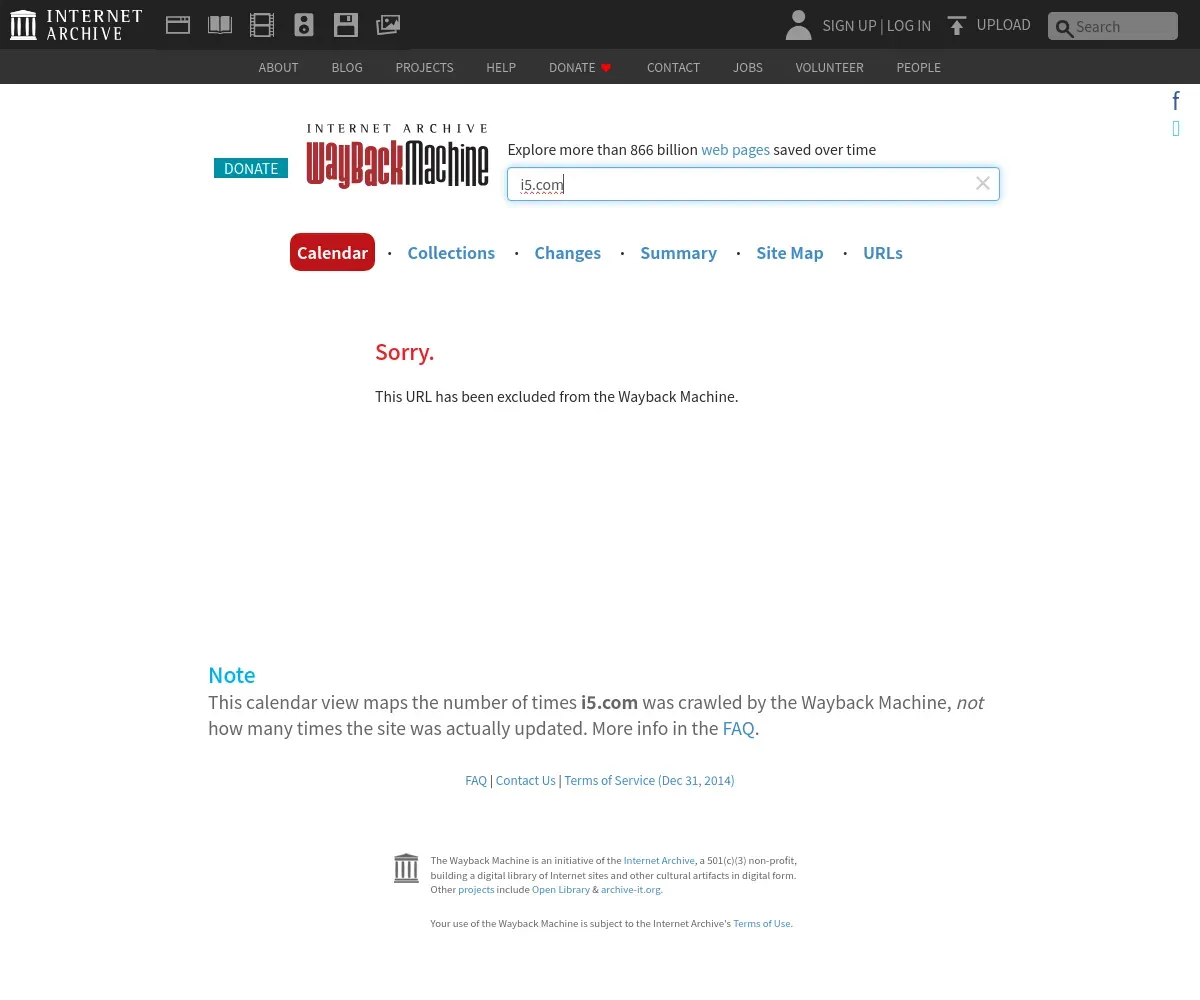Viewport: 1200px width, 1000px height.
Task: Click the upload arrow icon
Action: point(957,25)
